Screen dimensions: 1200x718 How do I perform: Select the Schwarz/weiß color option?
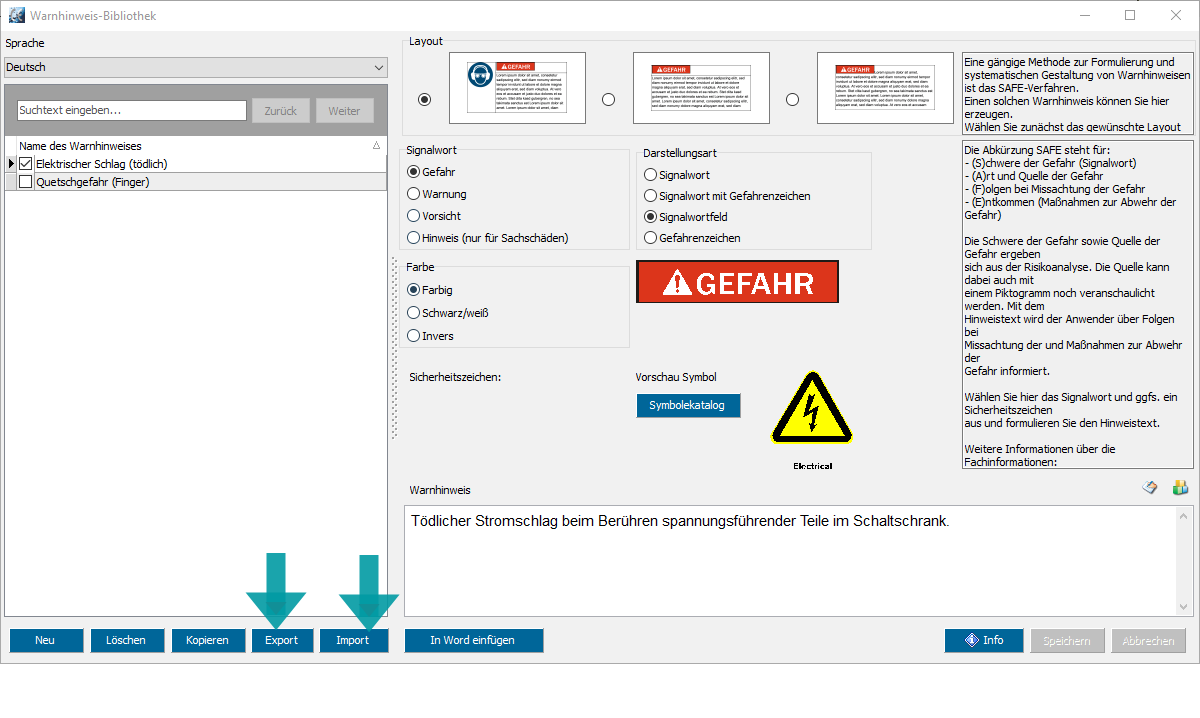coord(414,313)
